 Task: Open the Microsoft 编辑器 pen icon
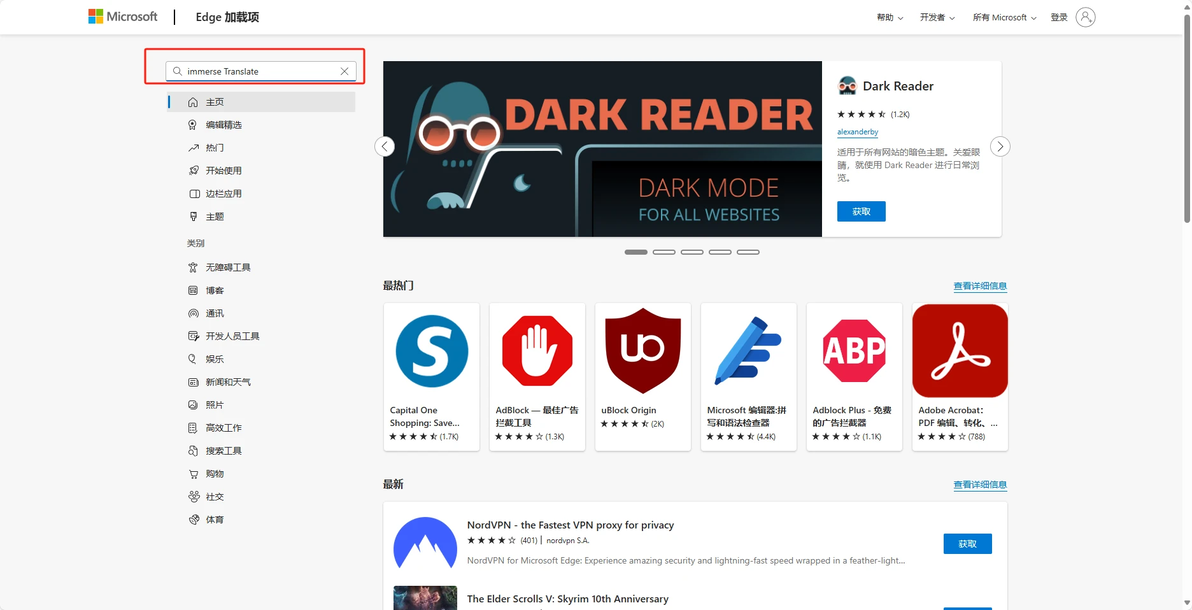[x=748, y=351]
